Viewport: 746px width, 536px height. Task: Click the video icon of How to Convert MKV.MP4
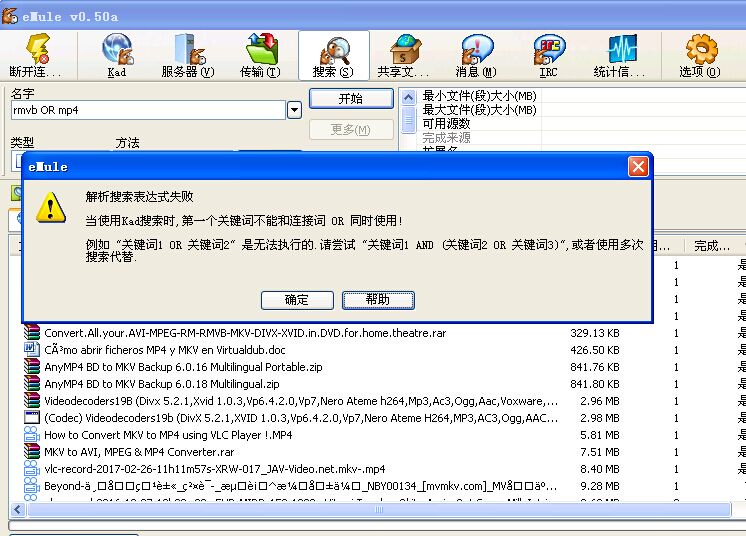point(31,435)
